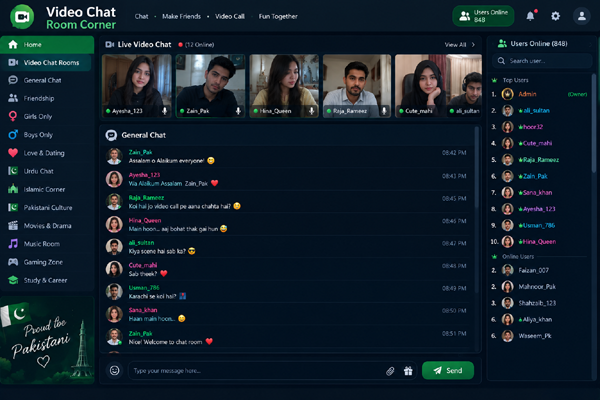The width and height of the screenshot is (600, 400).
Task: Click the Urdu Chat flag icon
Action: (x=13, y=171)
